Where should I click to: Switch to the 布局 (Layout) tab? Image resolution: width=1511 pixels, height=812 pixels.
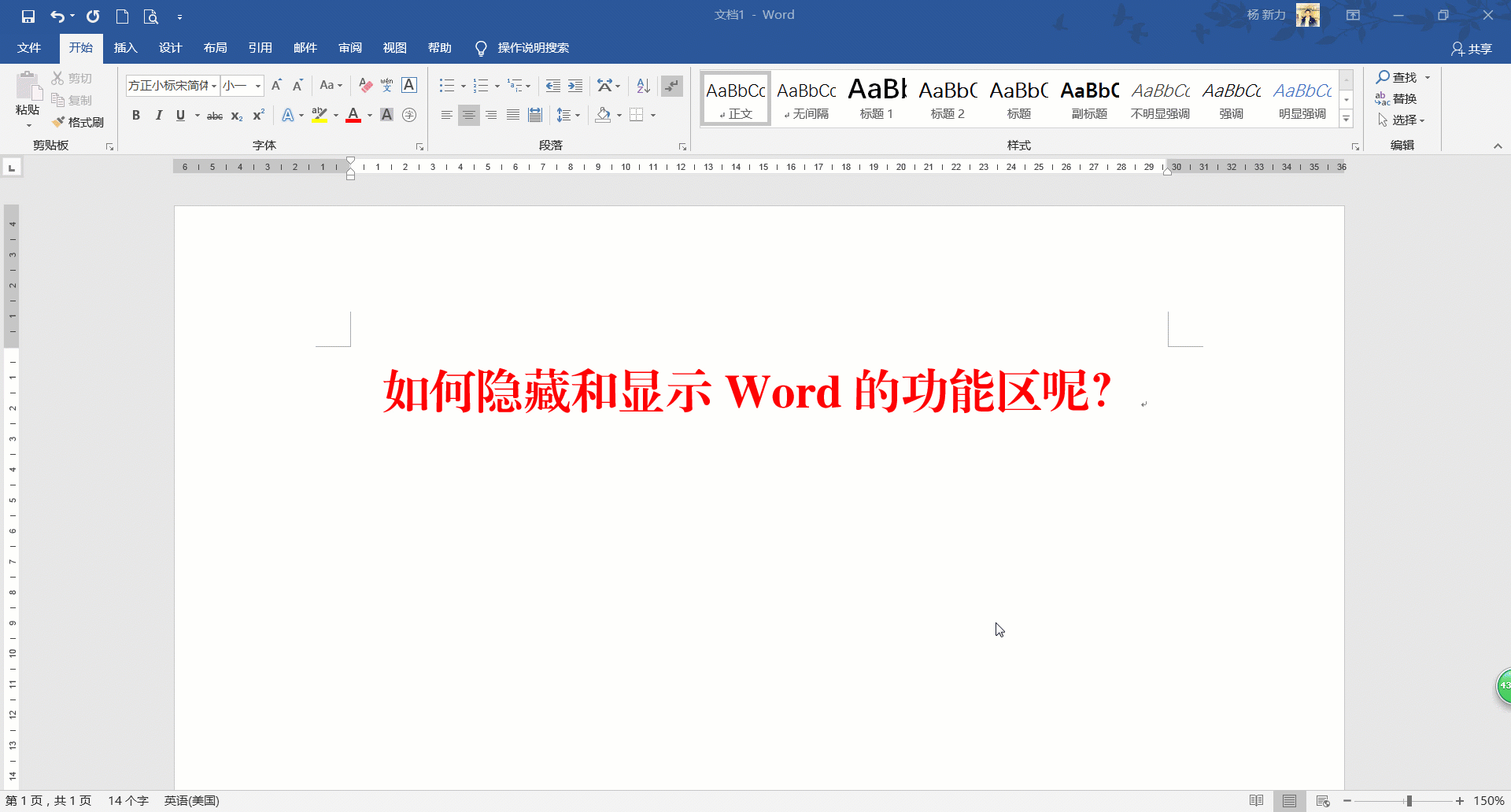[215, 48]
